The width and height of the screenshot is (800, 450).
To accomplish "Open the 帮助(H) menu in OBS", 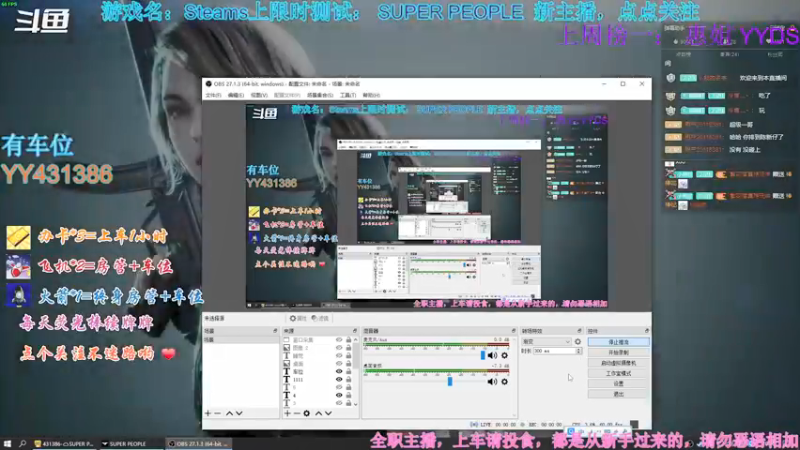I will pyautogui.click(x=371, y=95).
